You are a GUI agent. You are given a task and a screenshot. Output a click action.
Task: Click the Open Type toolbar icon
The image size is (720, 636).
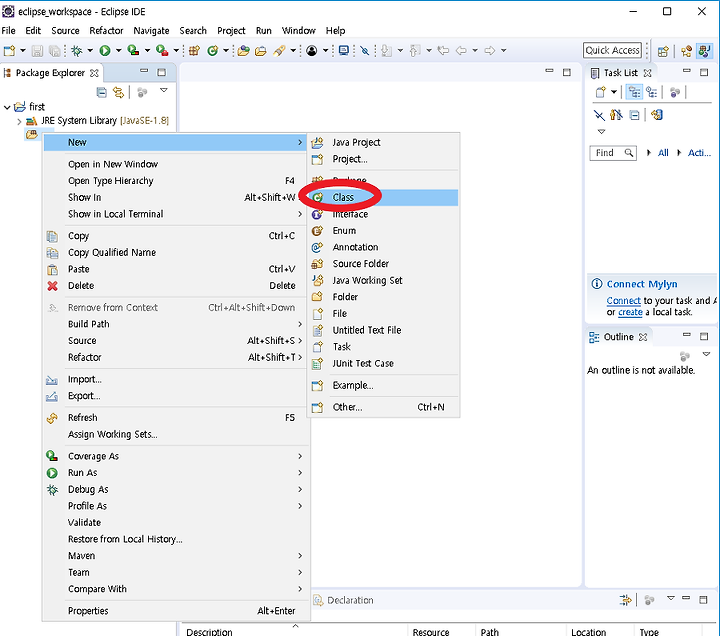coord(243,51)
